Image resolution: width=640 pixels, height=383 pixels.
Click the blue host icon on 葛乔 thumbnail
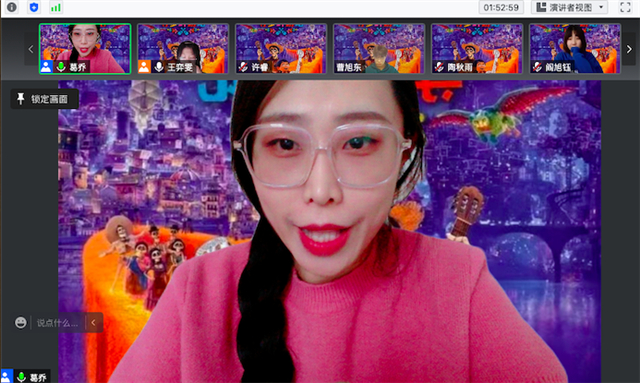[x=46, y=67]
